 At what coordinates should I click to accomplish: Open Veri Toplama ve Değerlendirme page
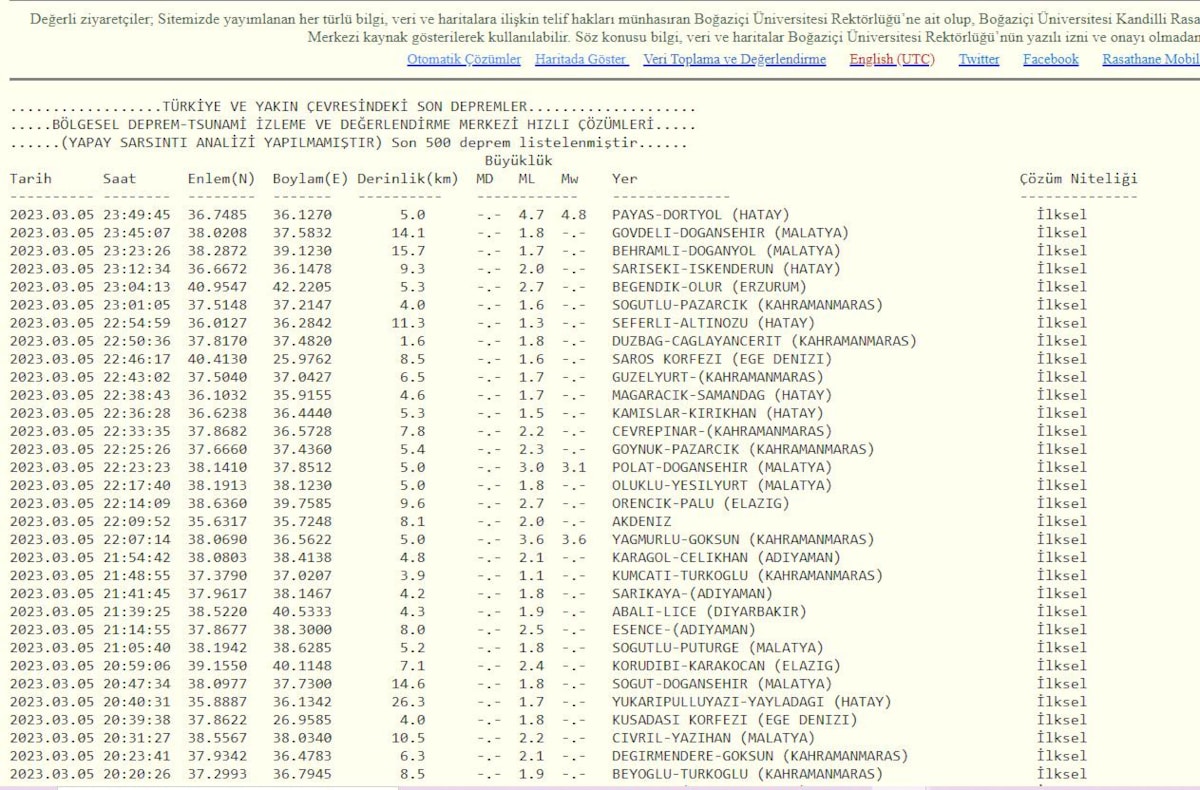click(x=734, y=60)
